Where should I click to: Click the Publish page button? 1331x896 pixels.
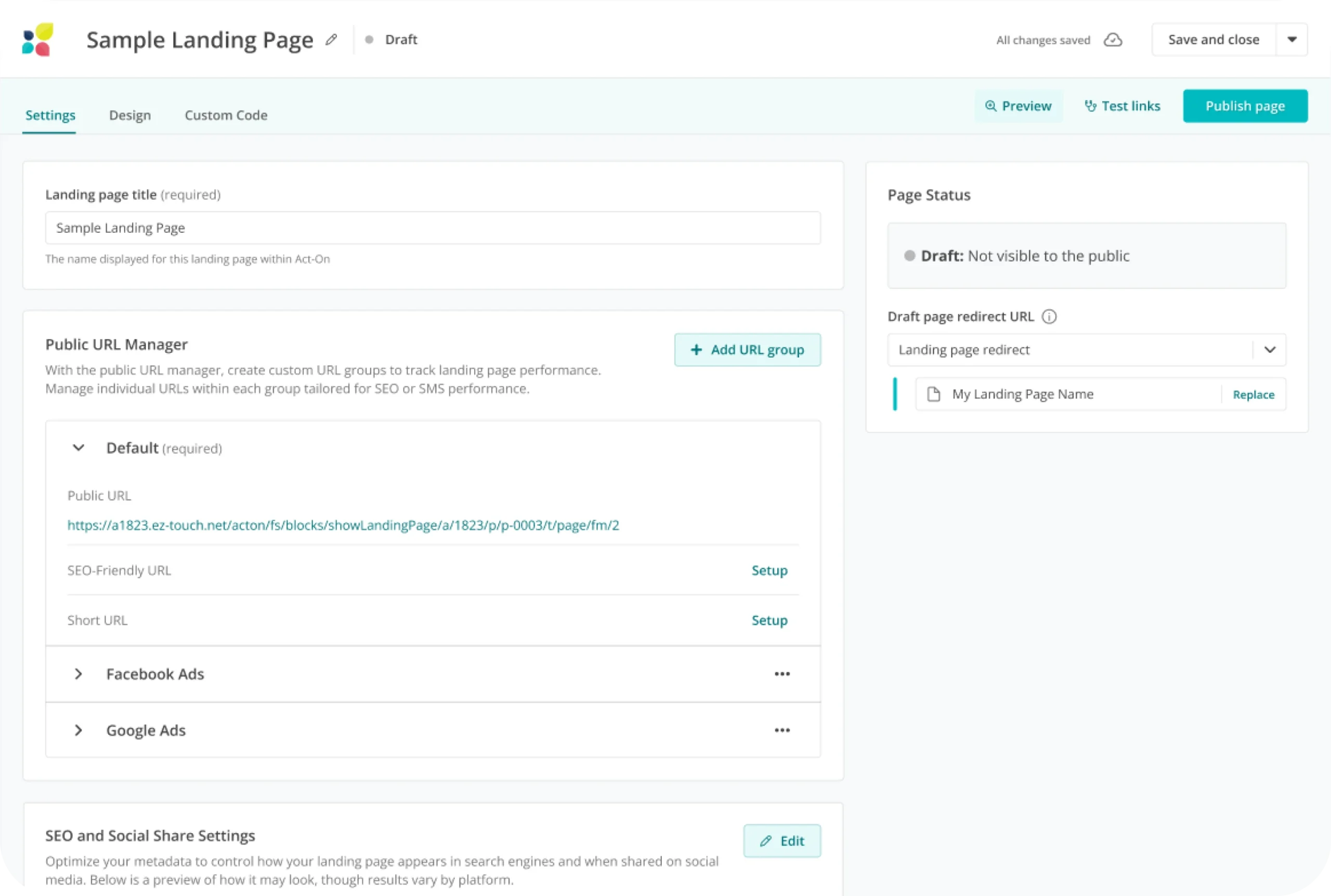click(1245, 107)
